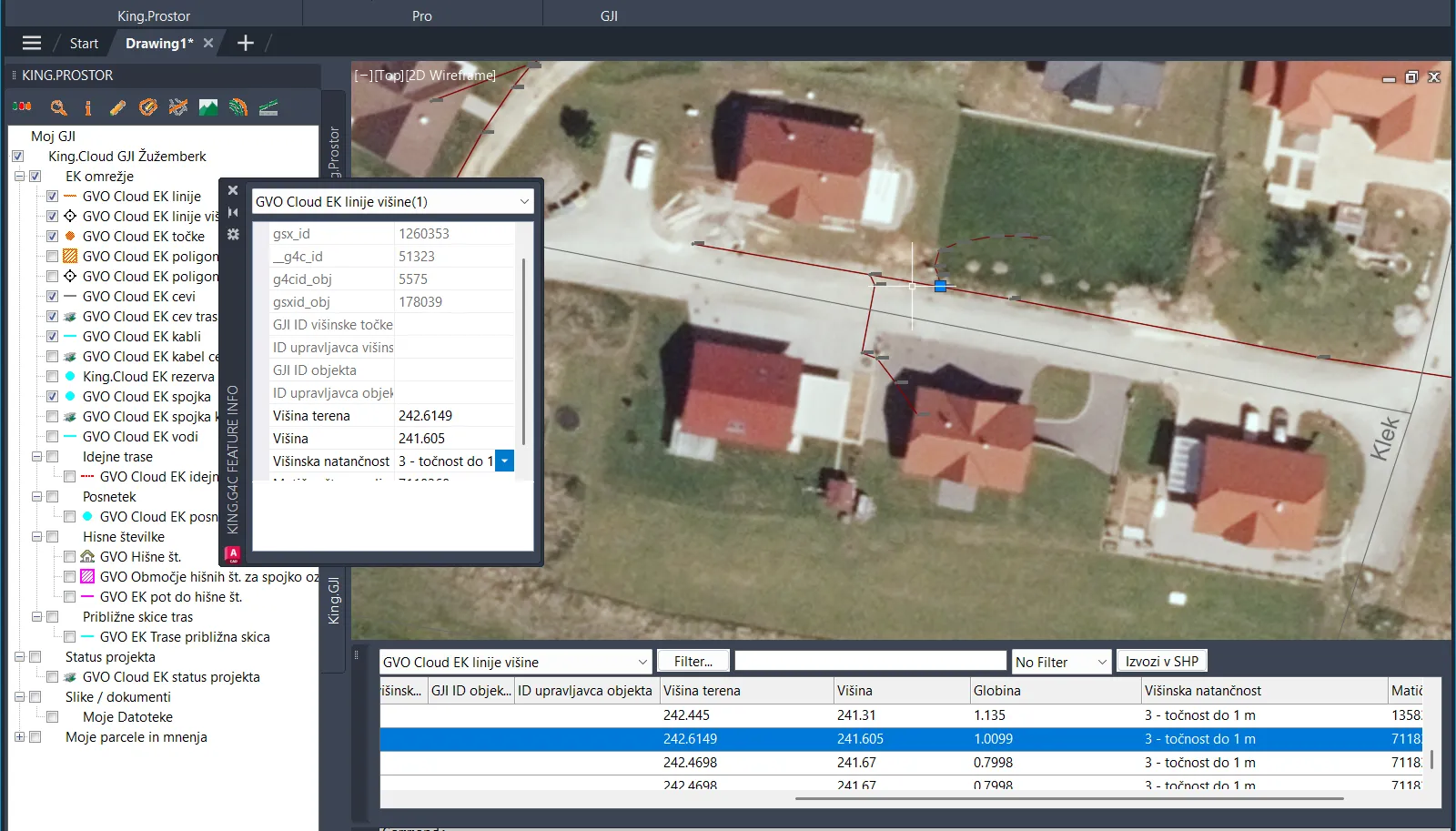The height and width of the screenshot is (831, 1456).
Task: Open a new drawing tab with plus
Action: coord(245,43)
